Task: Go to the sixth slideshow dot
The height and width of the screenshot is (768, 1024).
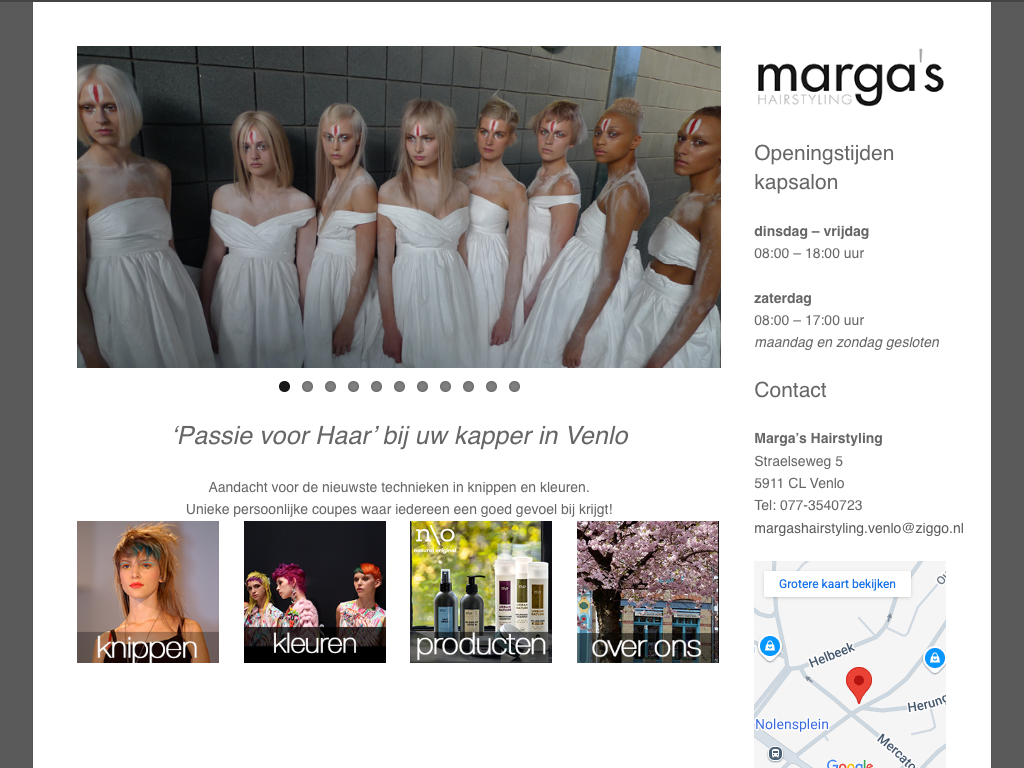Action: pyautogui.click(x=399, y=386)
